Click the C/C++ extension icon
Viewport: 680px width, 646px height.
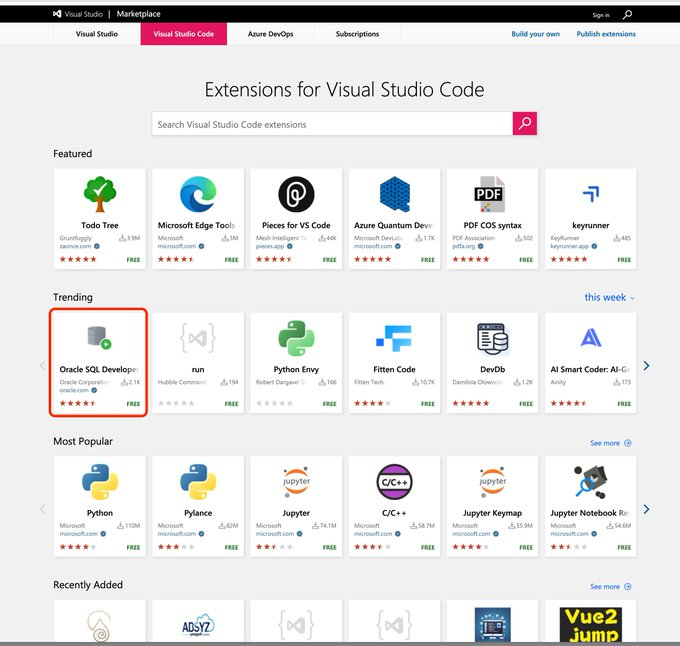pyautogui.click(x=394, y=481)
